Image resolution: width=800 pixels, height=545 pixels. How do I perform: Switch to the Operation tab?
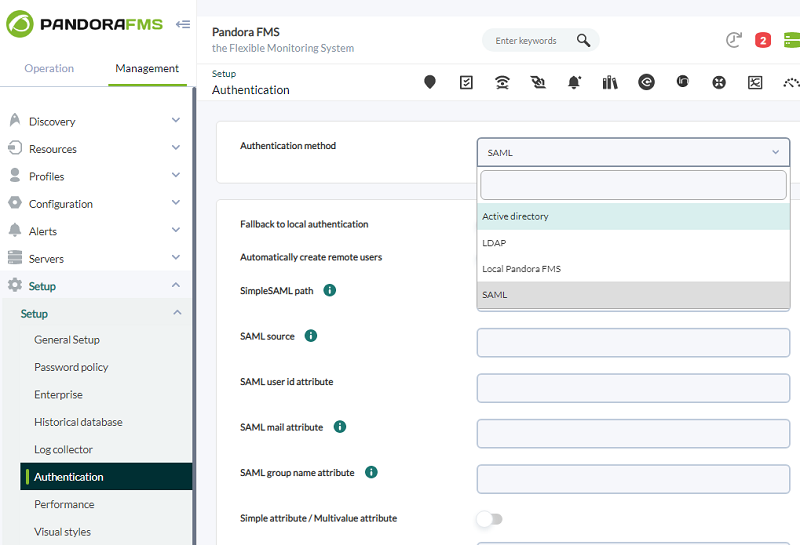coord(49,68)
